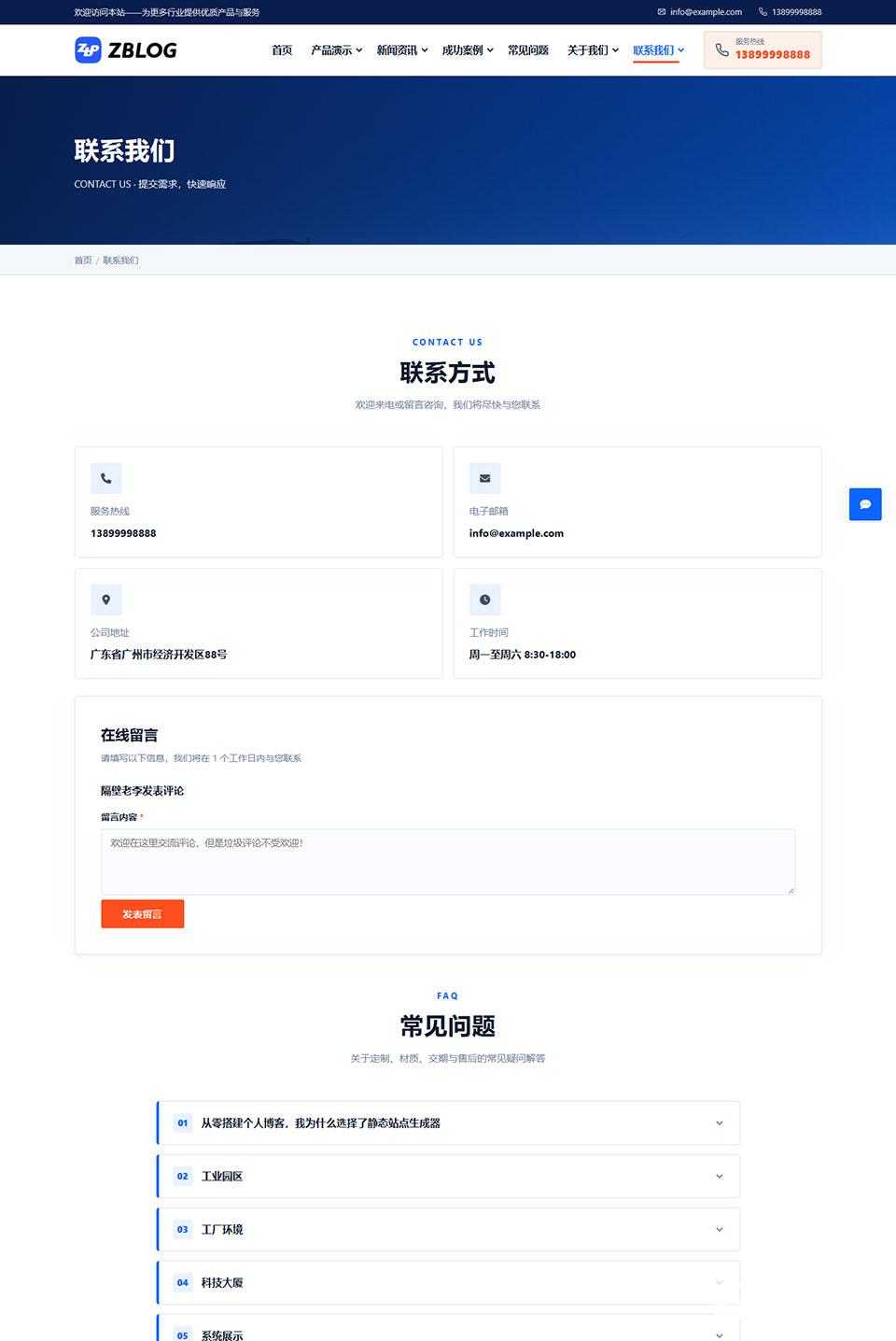Image resolution: width=896 pixels, height=1341 pixels.
Task: Expand the 工厂环境 FAQ item
Action: (x=448, y=1230)
